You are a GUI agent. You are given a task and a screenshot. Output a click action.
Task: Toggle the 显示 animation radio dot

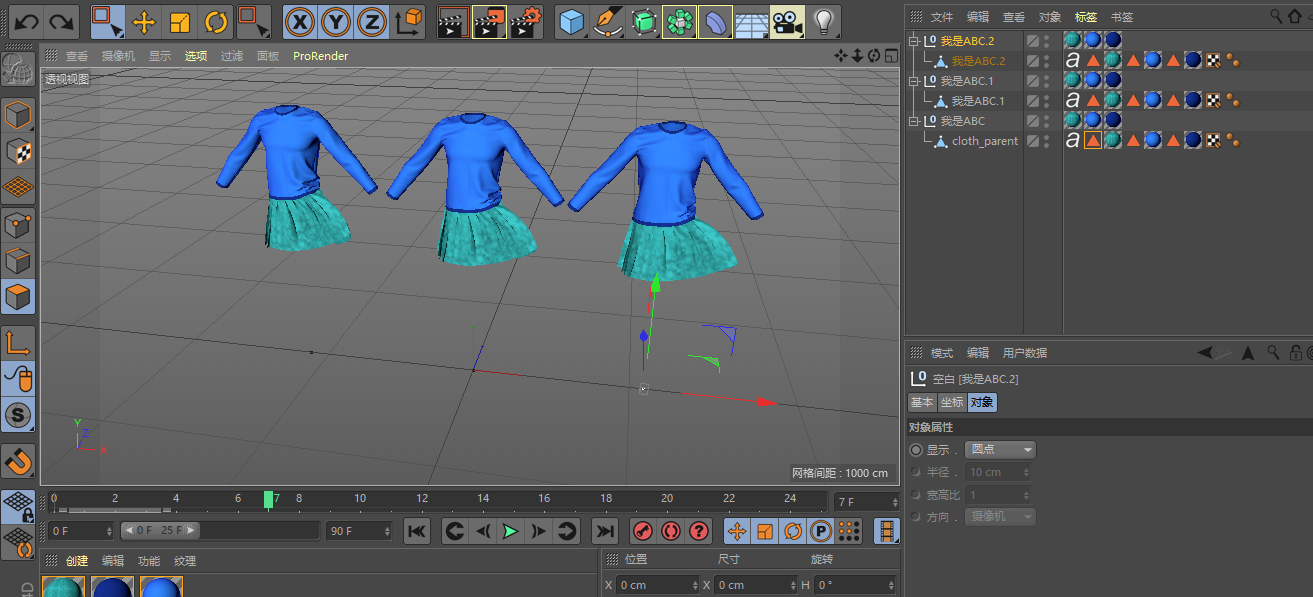point(917,450)
